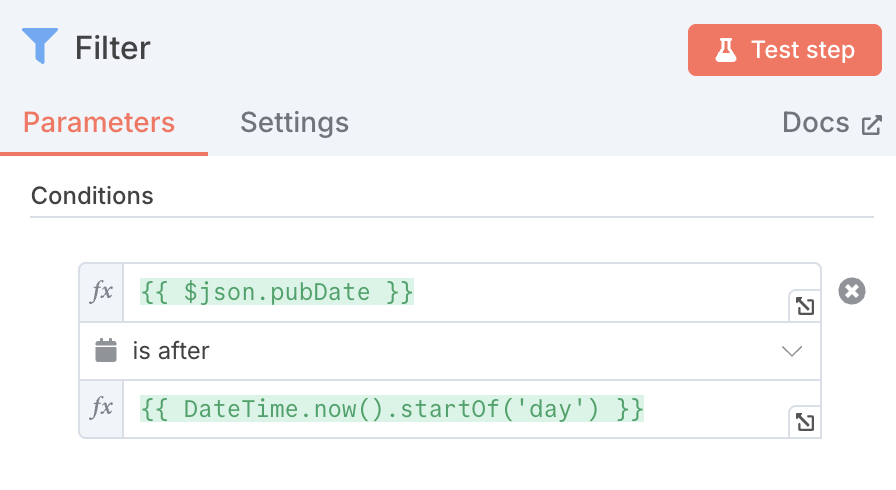This screenshot has width=896, height=490.
Task: Click the chevron arrow on operator selector
Action: pyautogui.click(x=792, y=351)
